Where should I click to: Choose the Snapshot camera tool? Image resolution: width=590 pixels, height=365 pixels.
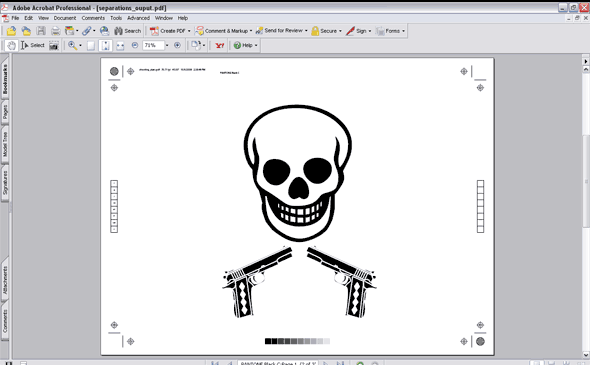pos(54,46)
